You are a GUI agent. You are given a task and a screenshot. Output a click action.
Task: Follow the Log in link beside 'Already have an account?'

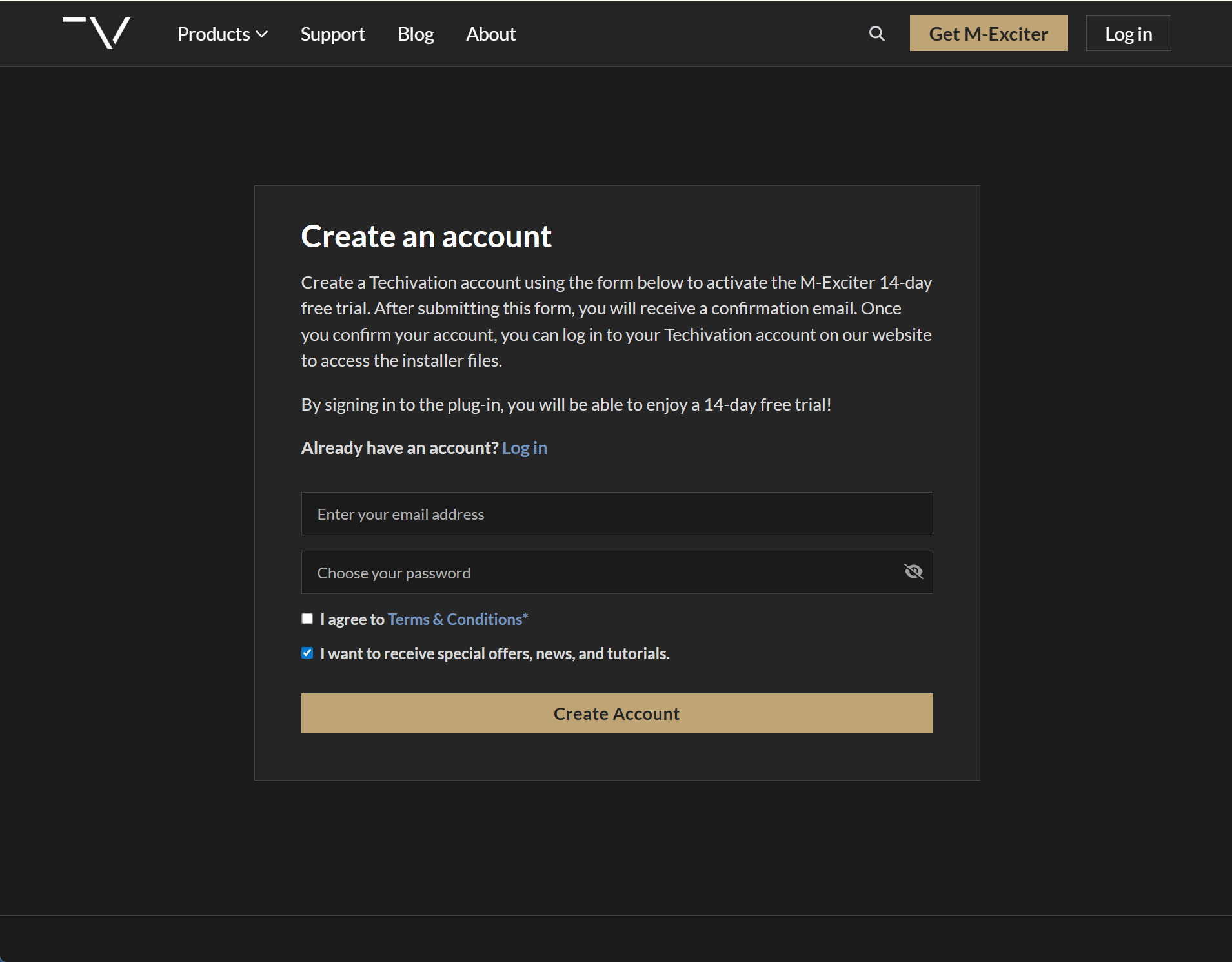[524, 447]
